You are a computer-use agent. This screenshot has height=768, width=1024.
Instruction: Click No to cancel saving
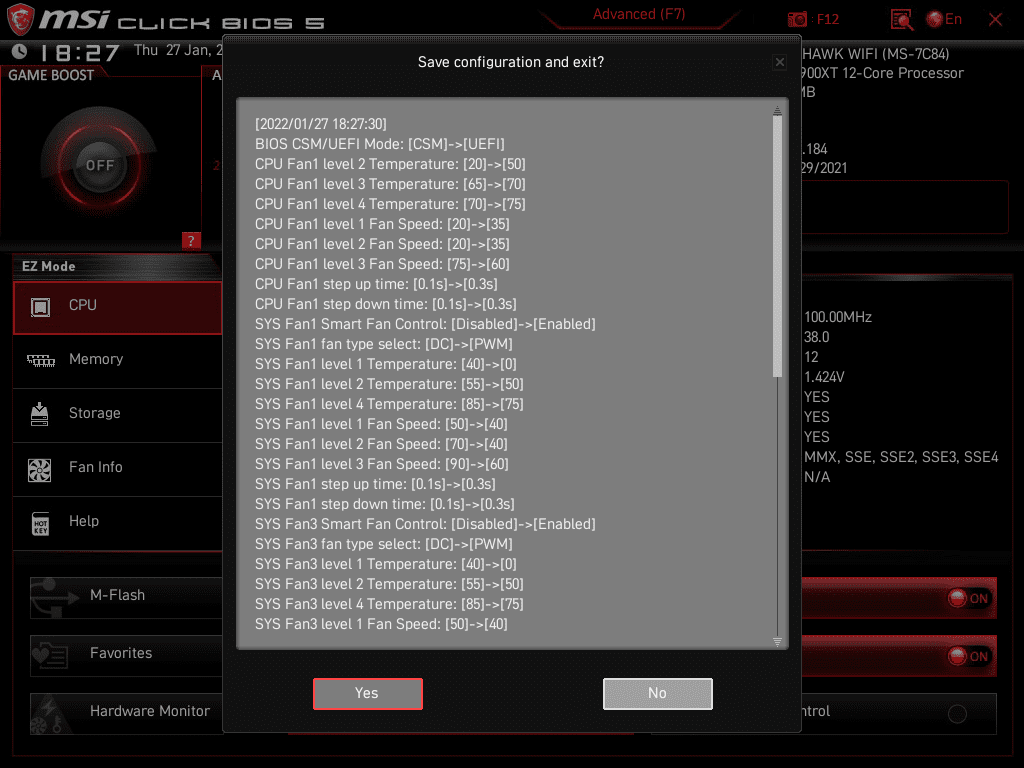point(658,694)
